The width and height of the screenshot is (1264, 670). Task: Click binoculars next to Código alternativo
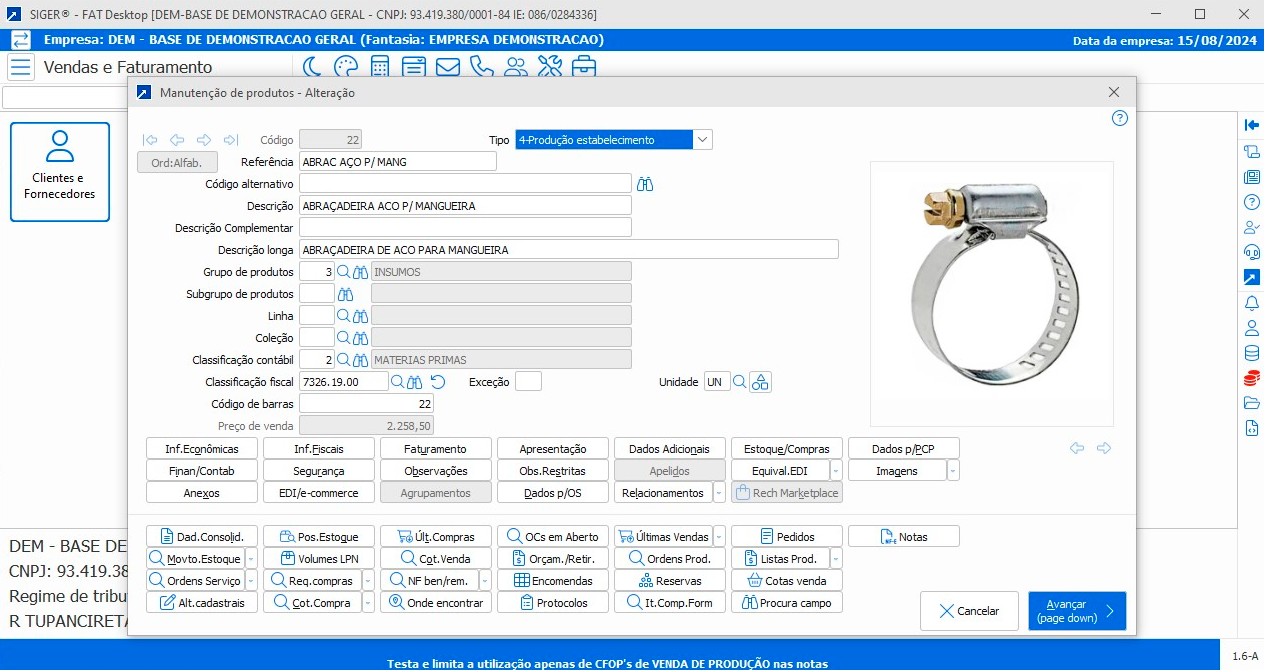tap(646, 184)
